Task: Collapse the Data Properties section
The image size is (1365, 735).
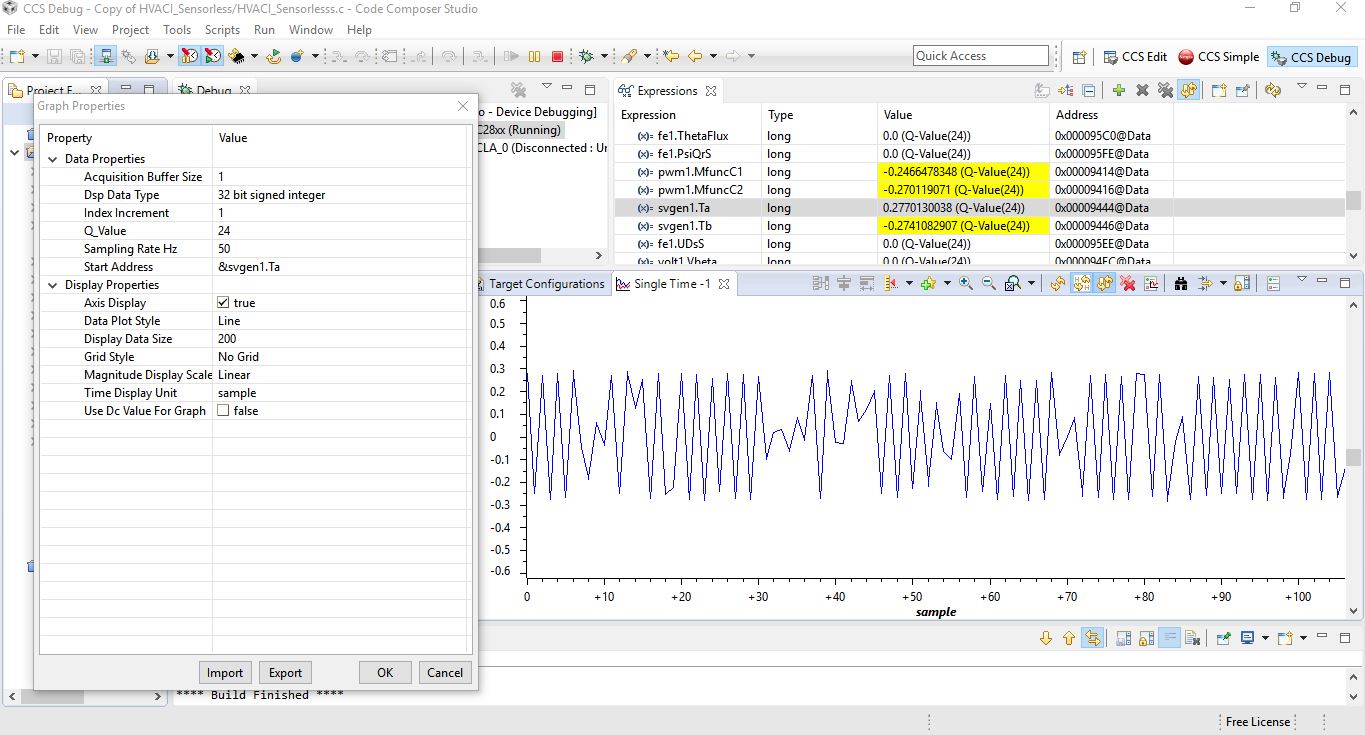Action: click(x=53, y=159)
